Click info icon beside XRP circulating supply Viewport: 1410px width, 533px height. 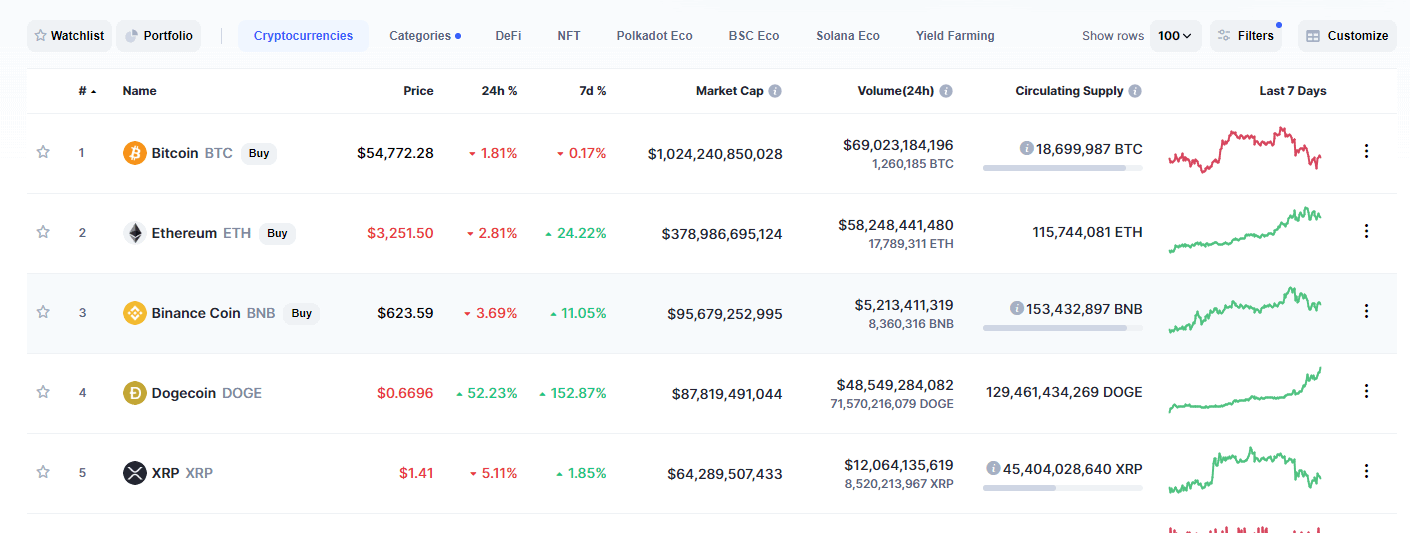tap(993, 468)
